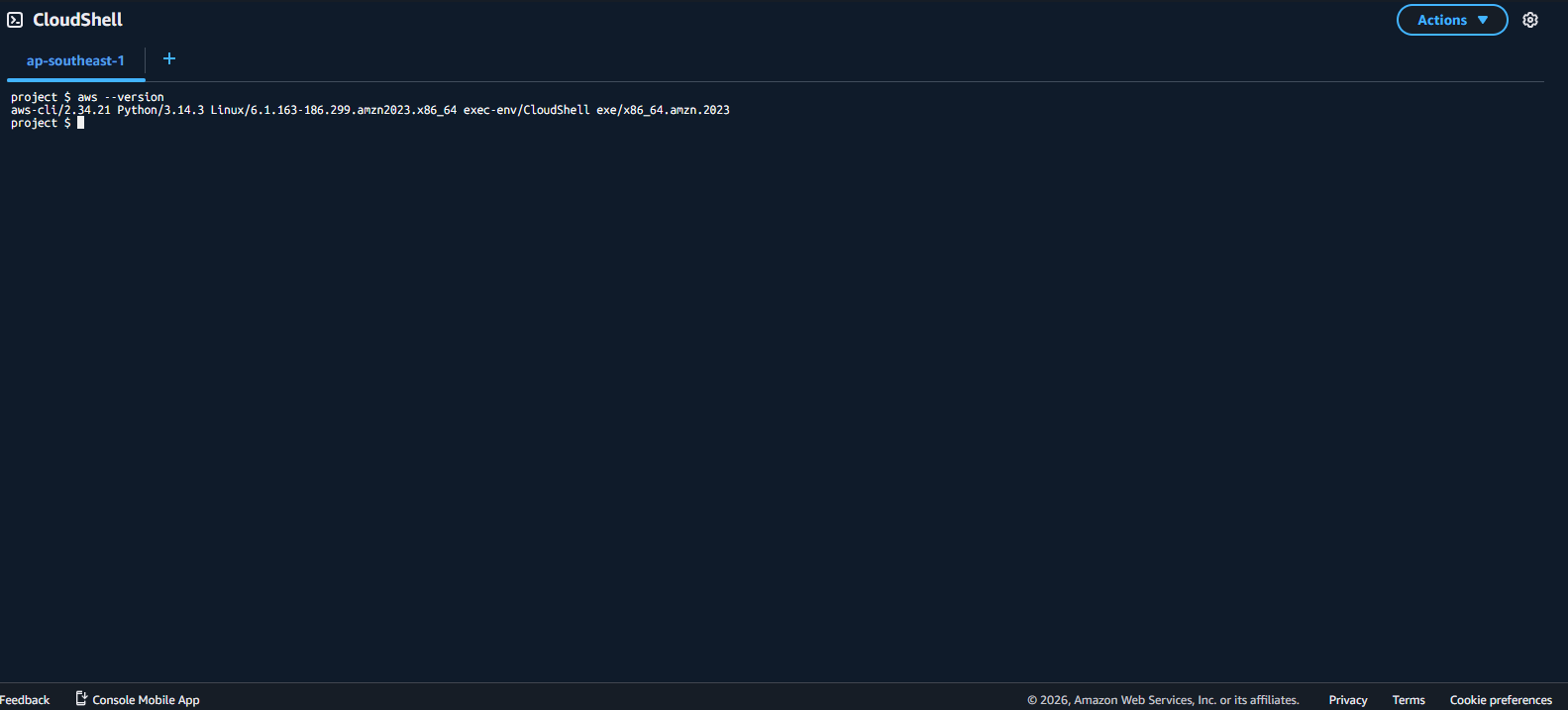Switch to the ap-southeast-1 tab
Screen dimensions: 1568x710
[75, 61]
